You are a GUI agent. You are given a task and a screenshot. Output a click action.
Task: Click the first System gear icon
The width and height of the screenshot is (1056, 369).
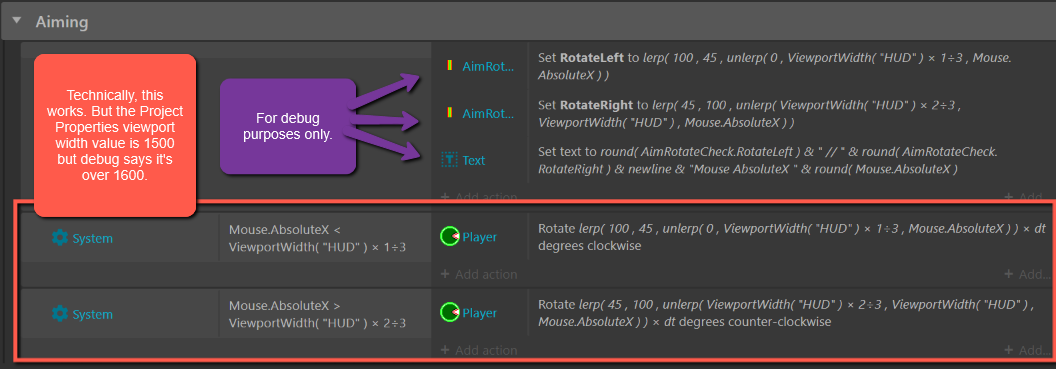click(60, 238)
